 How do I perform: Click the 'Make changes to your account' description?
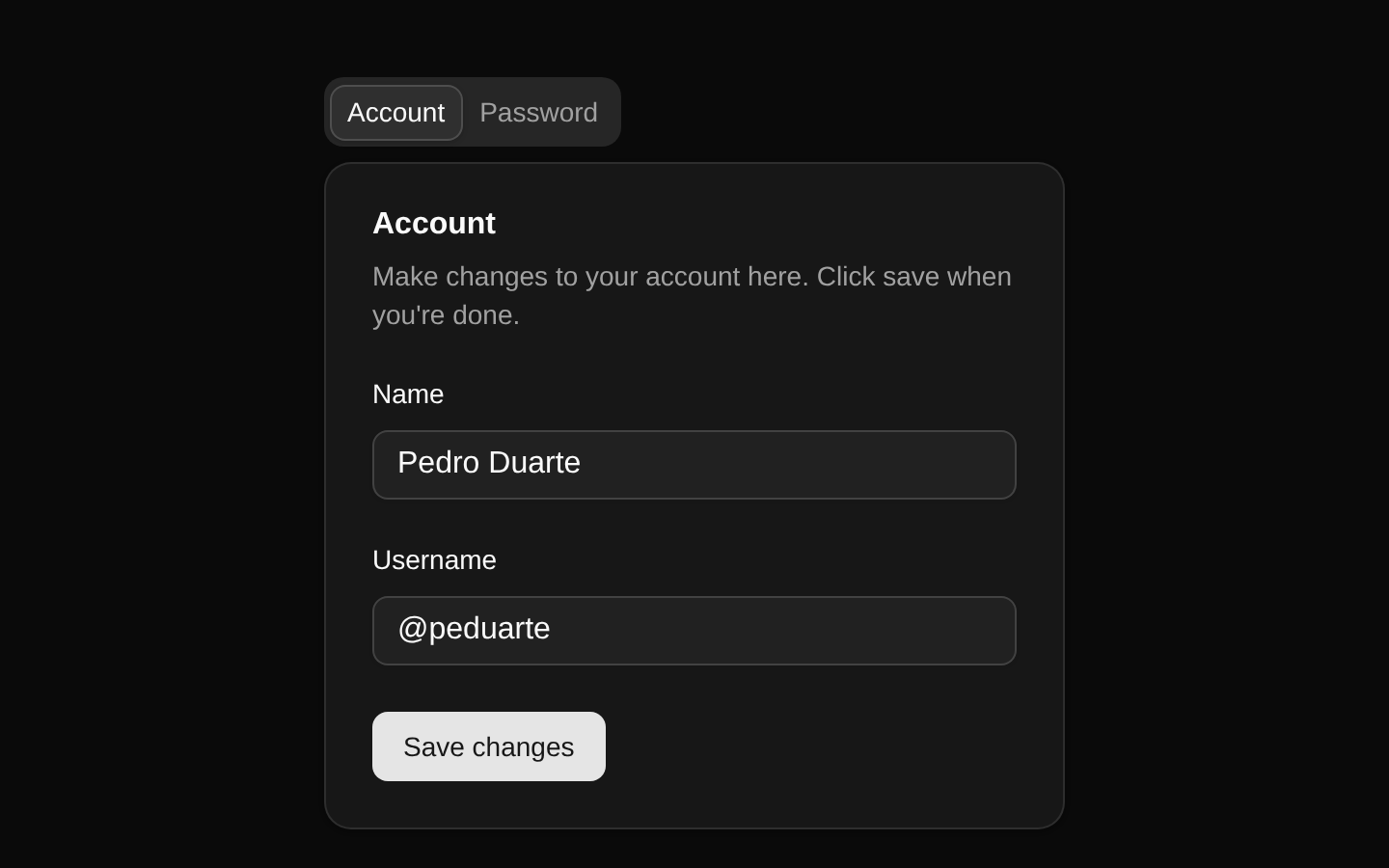coord(692,296)
